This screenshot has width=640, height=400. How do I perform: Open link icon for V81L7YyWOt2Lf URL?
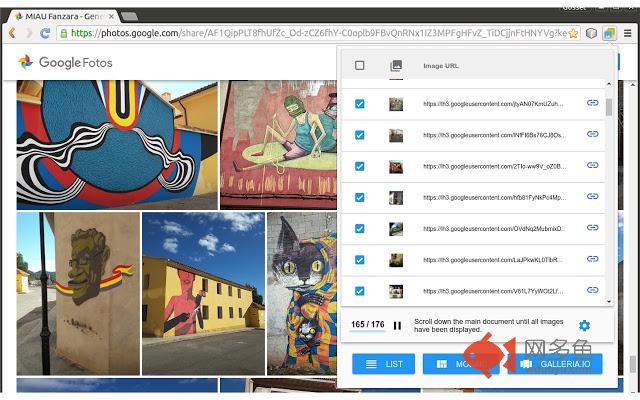(593, 290)
